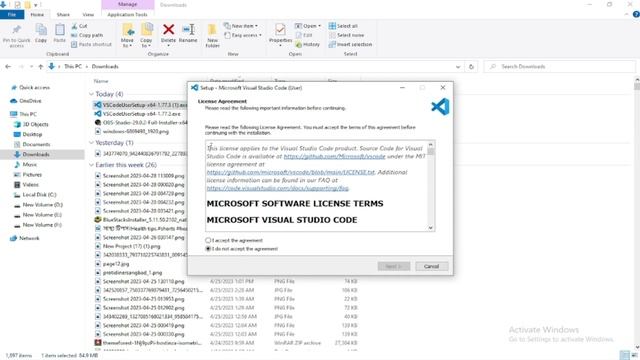Click the Cancel button in Setup dialog

pyautogui.click(x=431, y=266)
